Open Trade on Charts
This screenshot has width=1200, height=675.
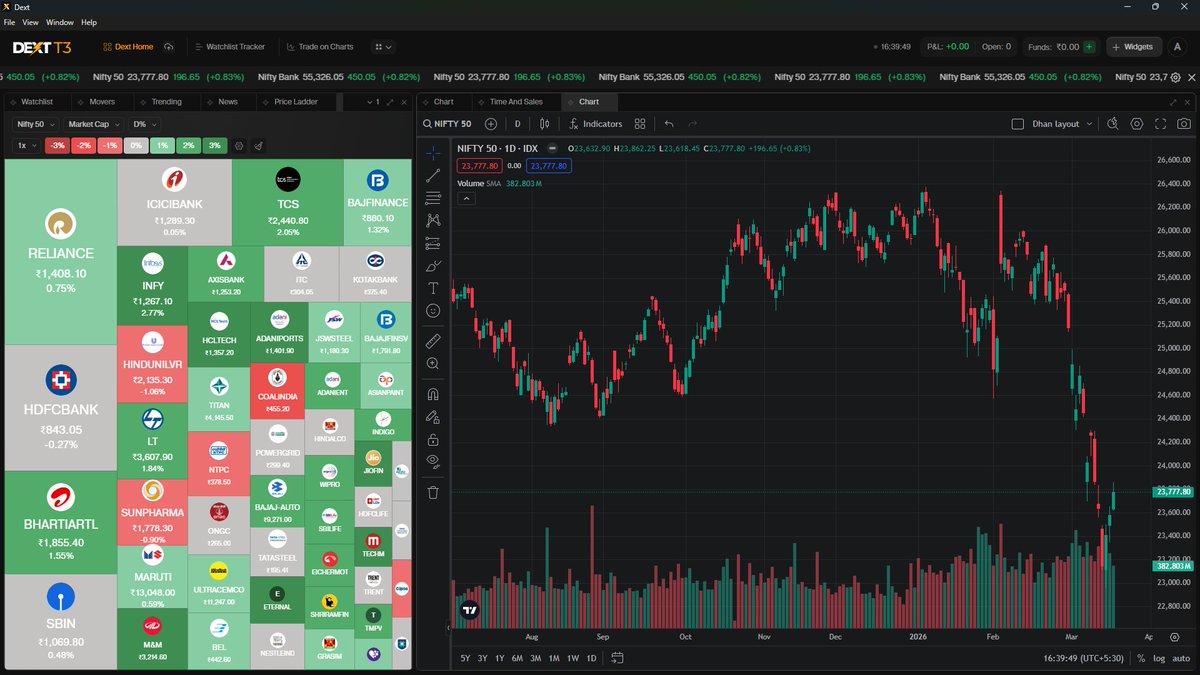pos(320,47)
